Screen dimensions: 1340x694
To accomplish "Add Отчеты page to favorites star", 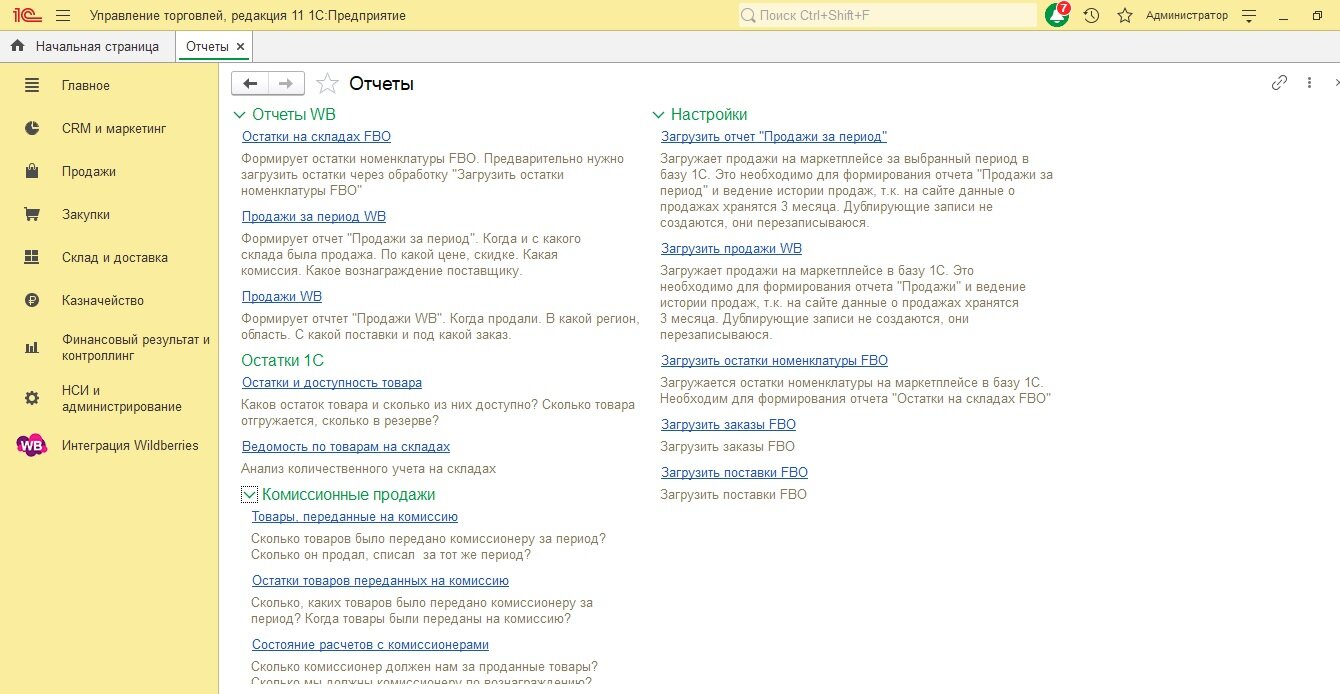I will pos(327,84).
